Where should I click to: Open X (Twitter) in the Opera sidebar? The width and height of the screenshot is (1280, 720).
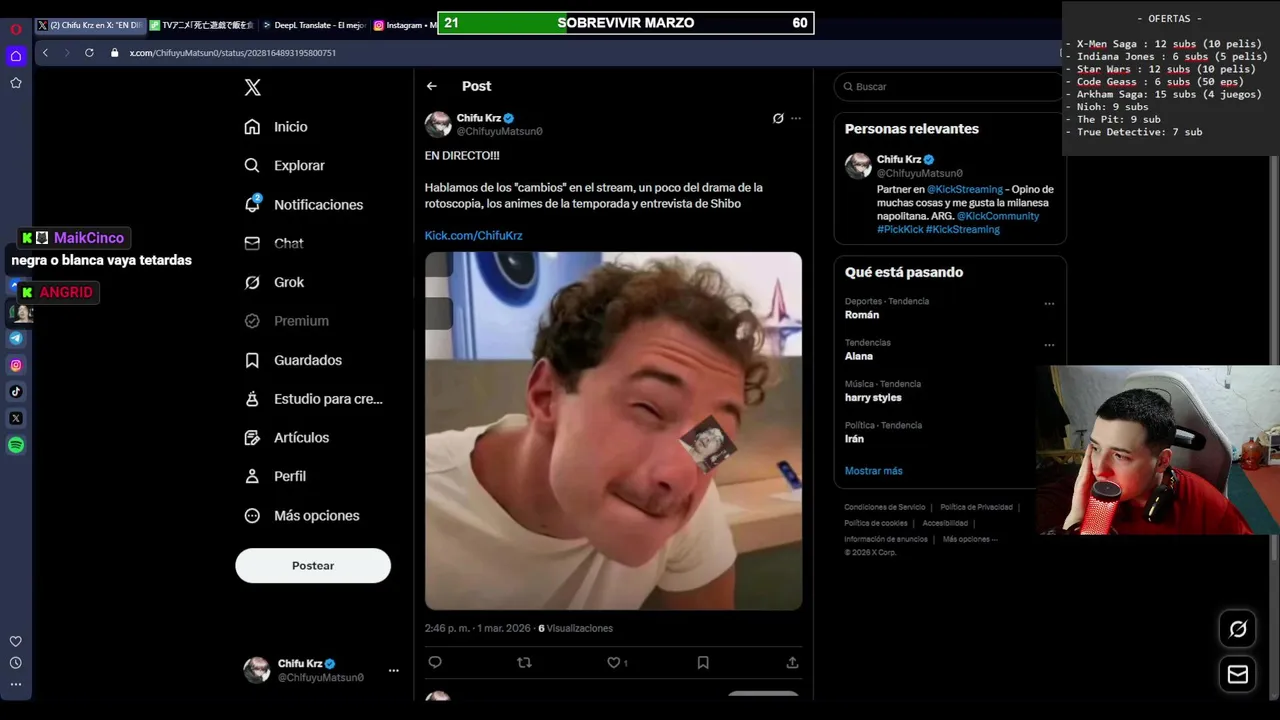tap(16, 418)
